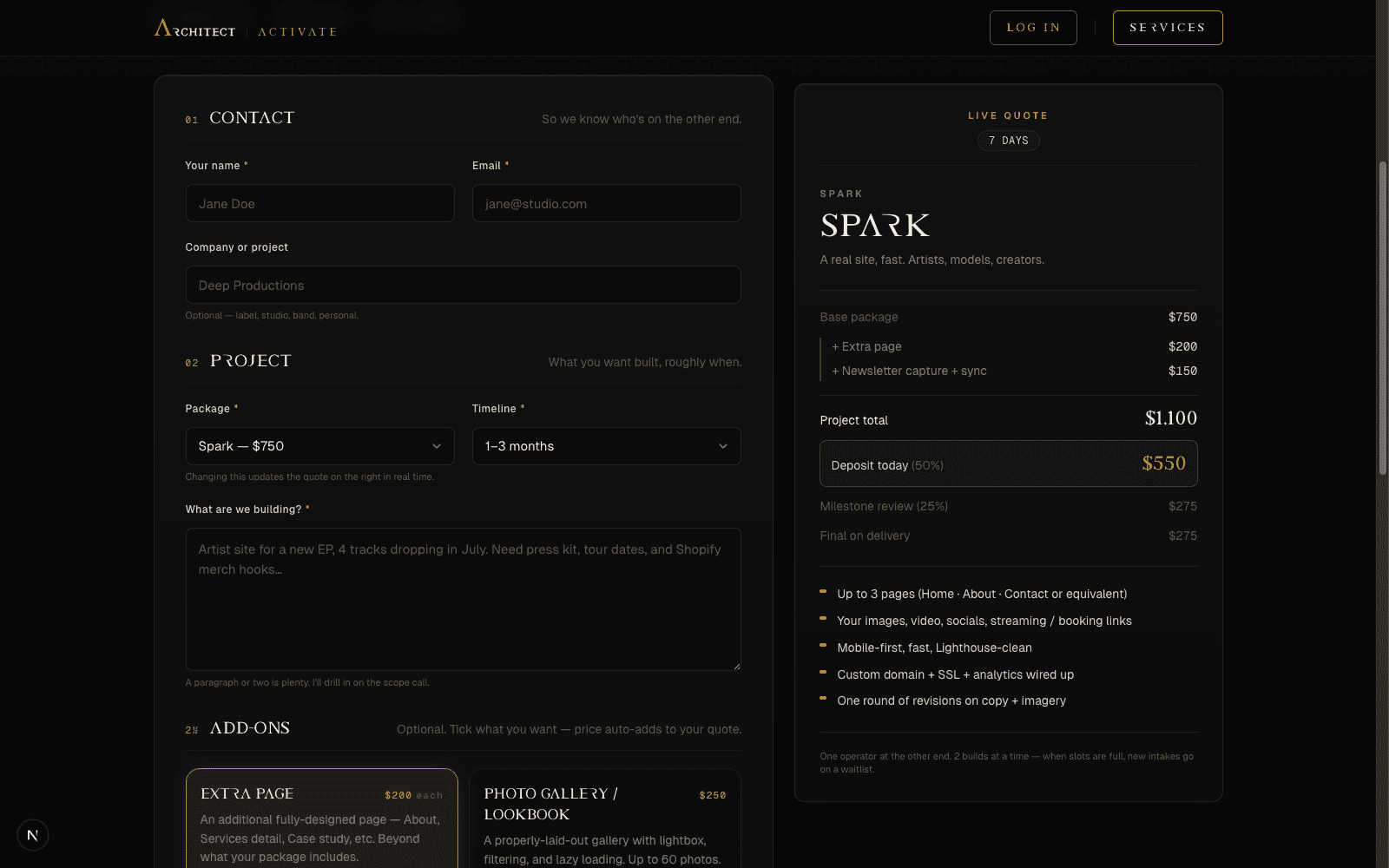
Task: Toggle the Extra Page add-on card
Action: pos(321,819)
